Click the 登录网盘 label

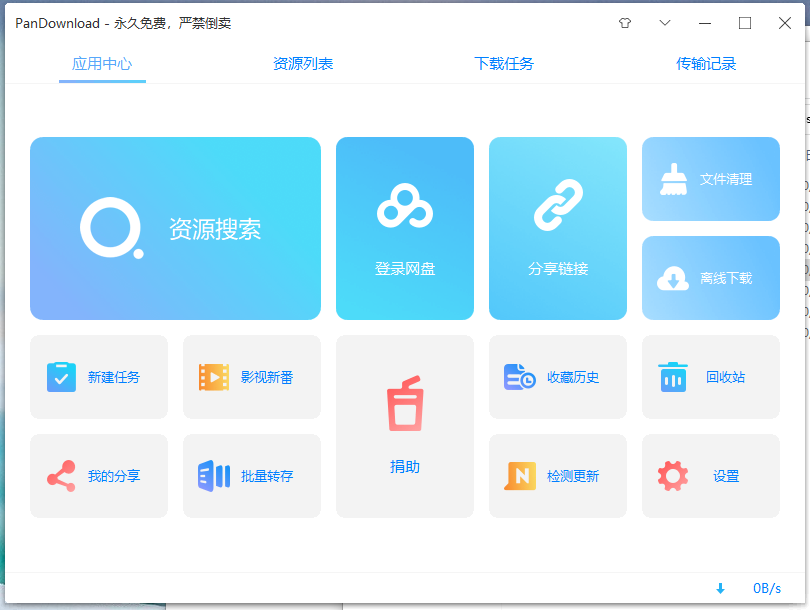coord(405,269)
